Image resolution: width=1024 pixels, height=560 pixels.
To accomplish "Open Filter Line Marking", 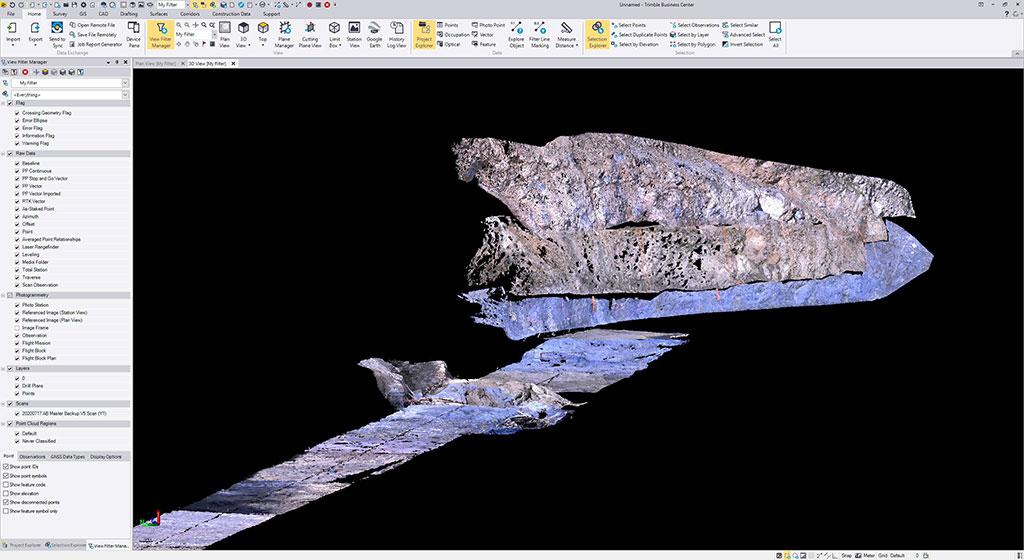I will (539, 34).
